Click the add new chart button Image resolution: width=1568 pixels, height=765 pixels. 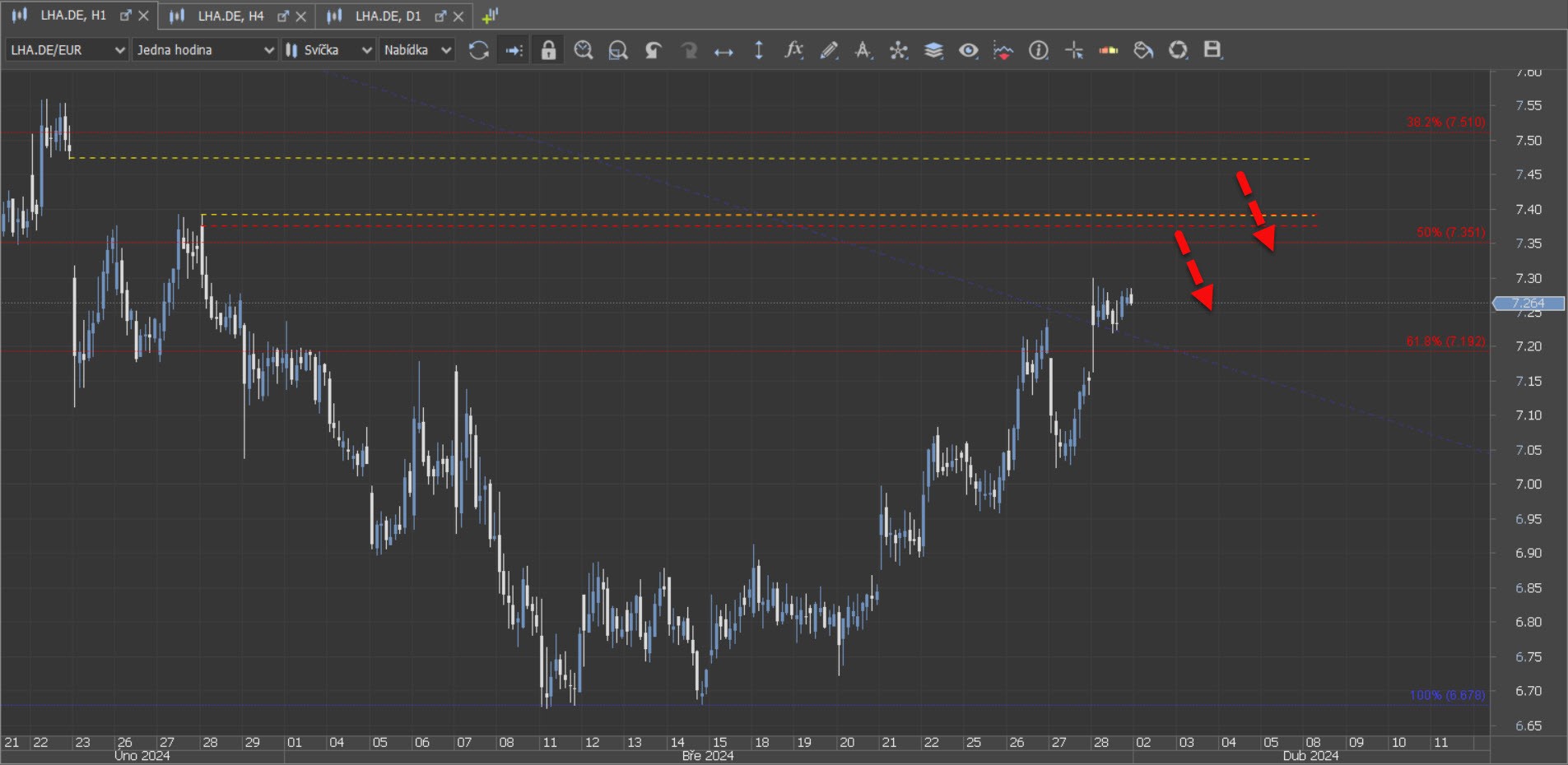point(491,16)
